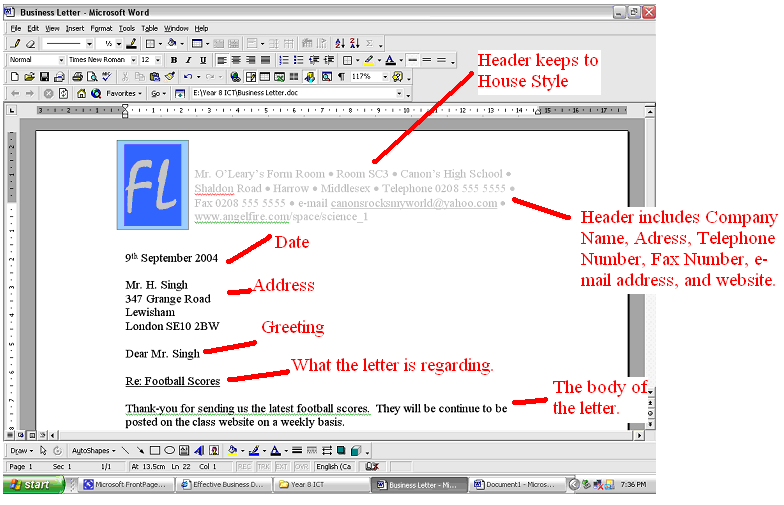
Task: Draw an oval shape
Action: point(170,450)
